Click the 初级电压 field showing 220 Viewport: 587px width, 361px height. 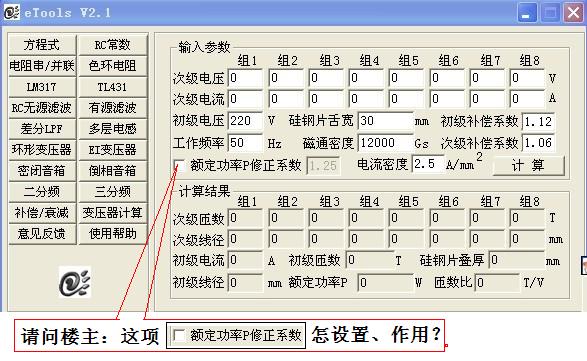(x=245, y=121)
